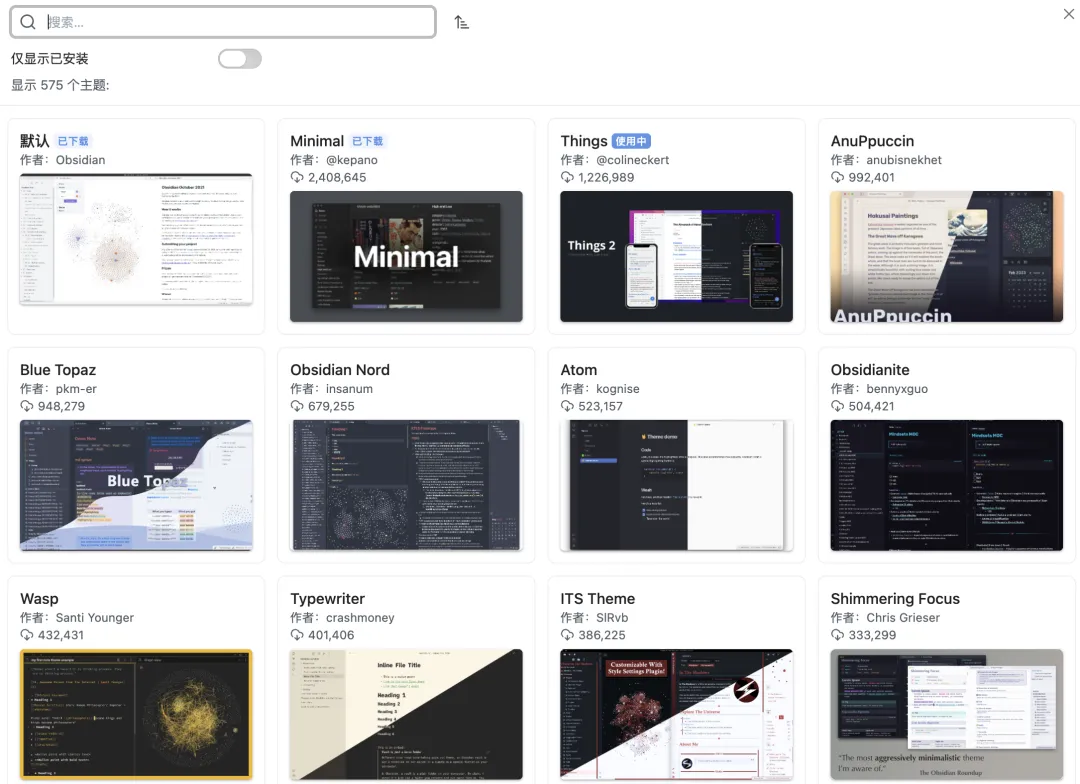Screen dimensions: 1080x784
Task: Click author name @colineckert
Action: [x=632, y=160]
